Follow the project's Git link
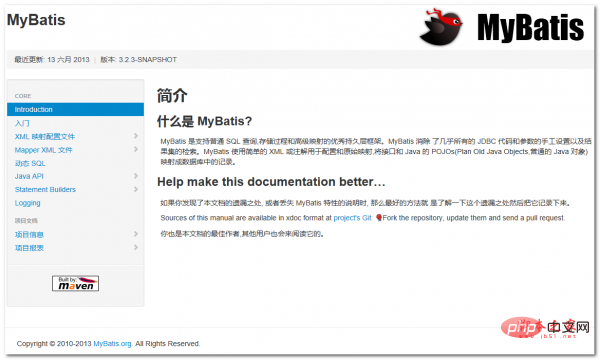 pyautogui.click(x=352, y=218)
